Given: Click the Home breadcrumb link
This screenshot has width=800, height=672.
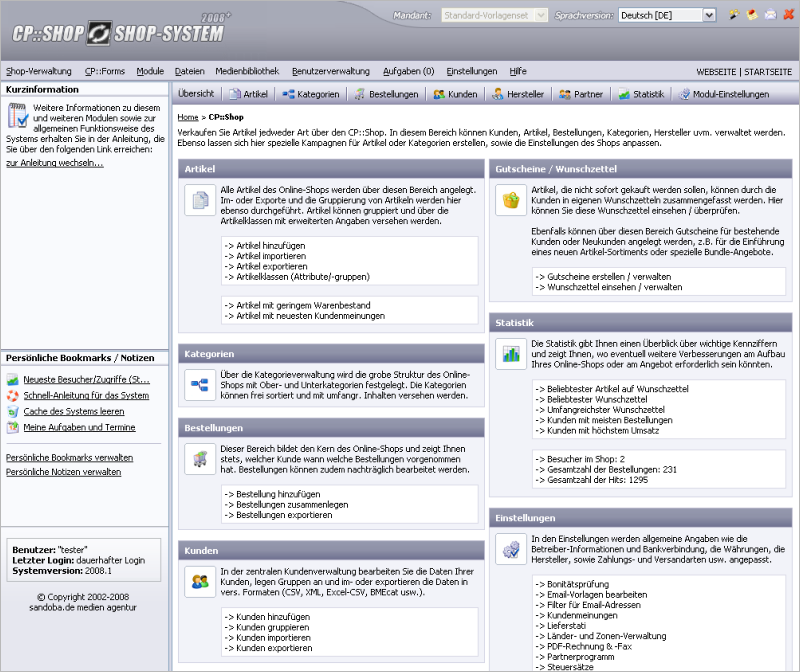Looking at the screenshot, I should (187, 117).
